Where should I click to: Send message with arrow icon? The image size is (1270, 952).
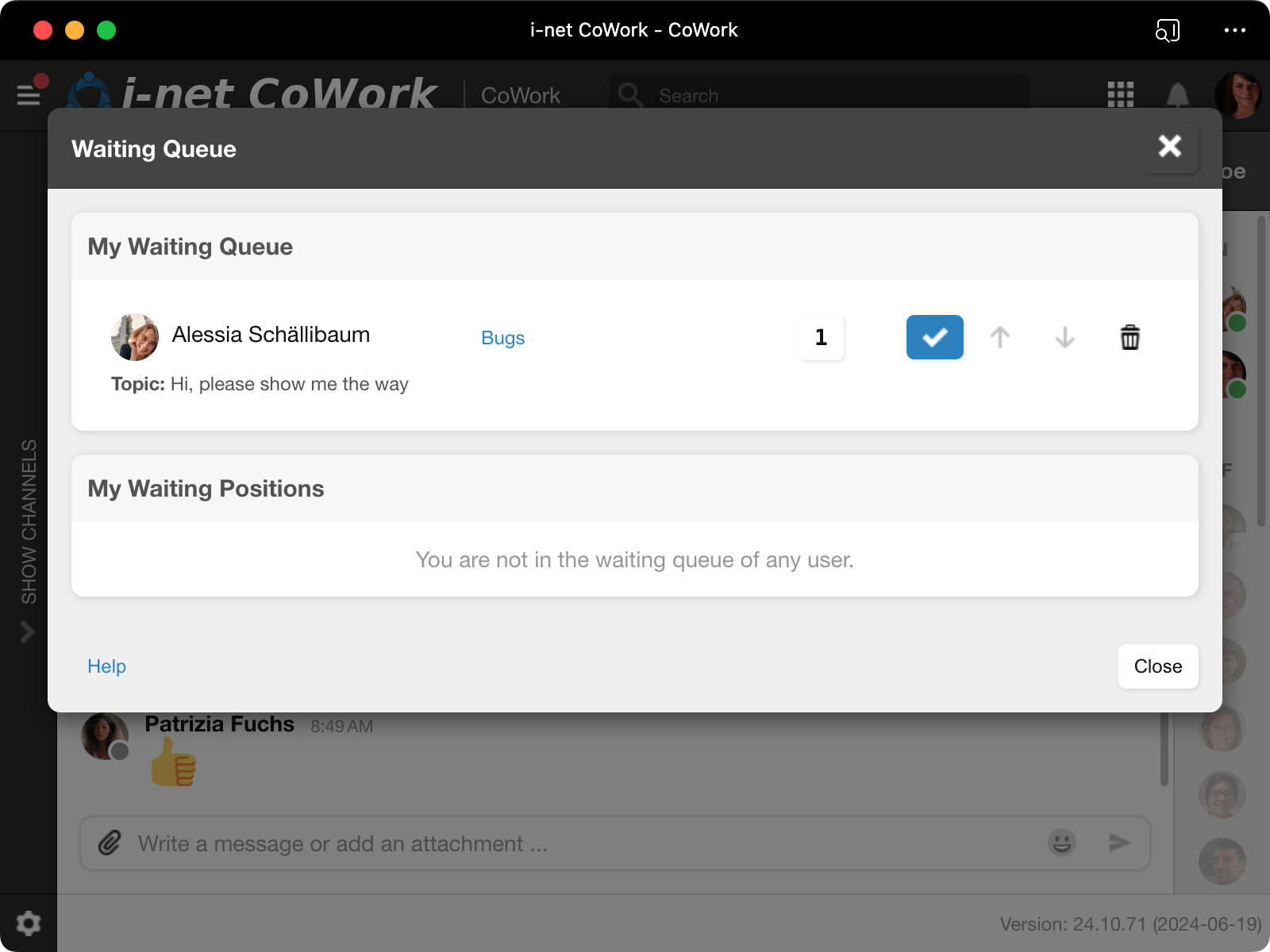[x=1119, y=842]
